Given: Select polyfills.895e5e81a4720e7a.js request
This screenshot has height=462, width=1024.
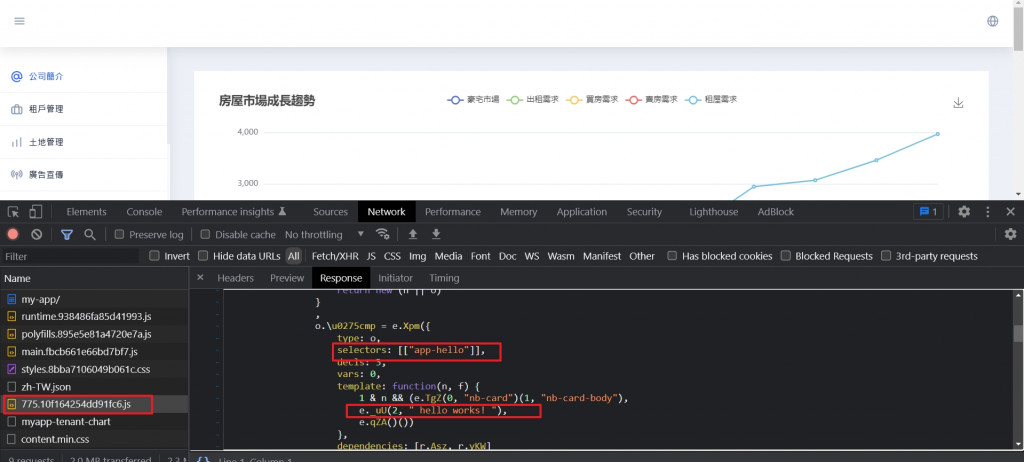Looking at the screenshot, I should coord(95,334).
